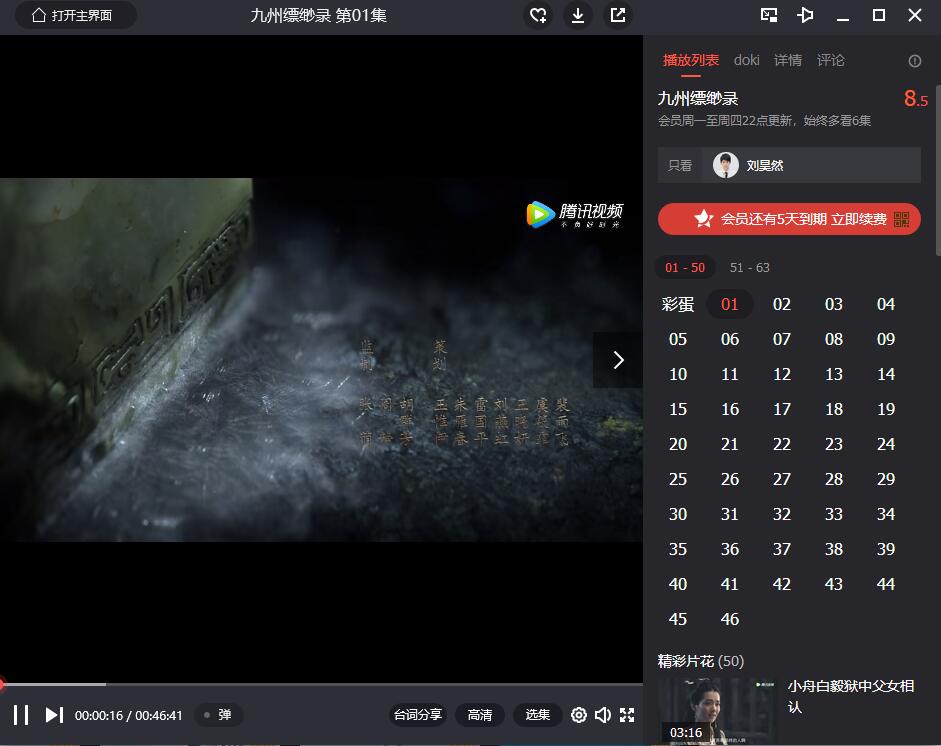Enter fullscreen with the fullscreen icon
Viewport: 941px width, 746px height.
coord(628,715)
